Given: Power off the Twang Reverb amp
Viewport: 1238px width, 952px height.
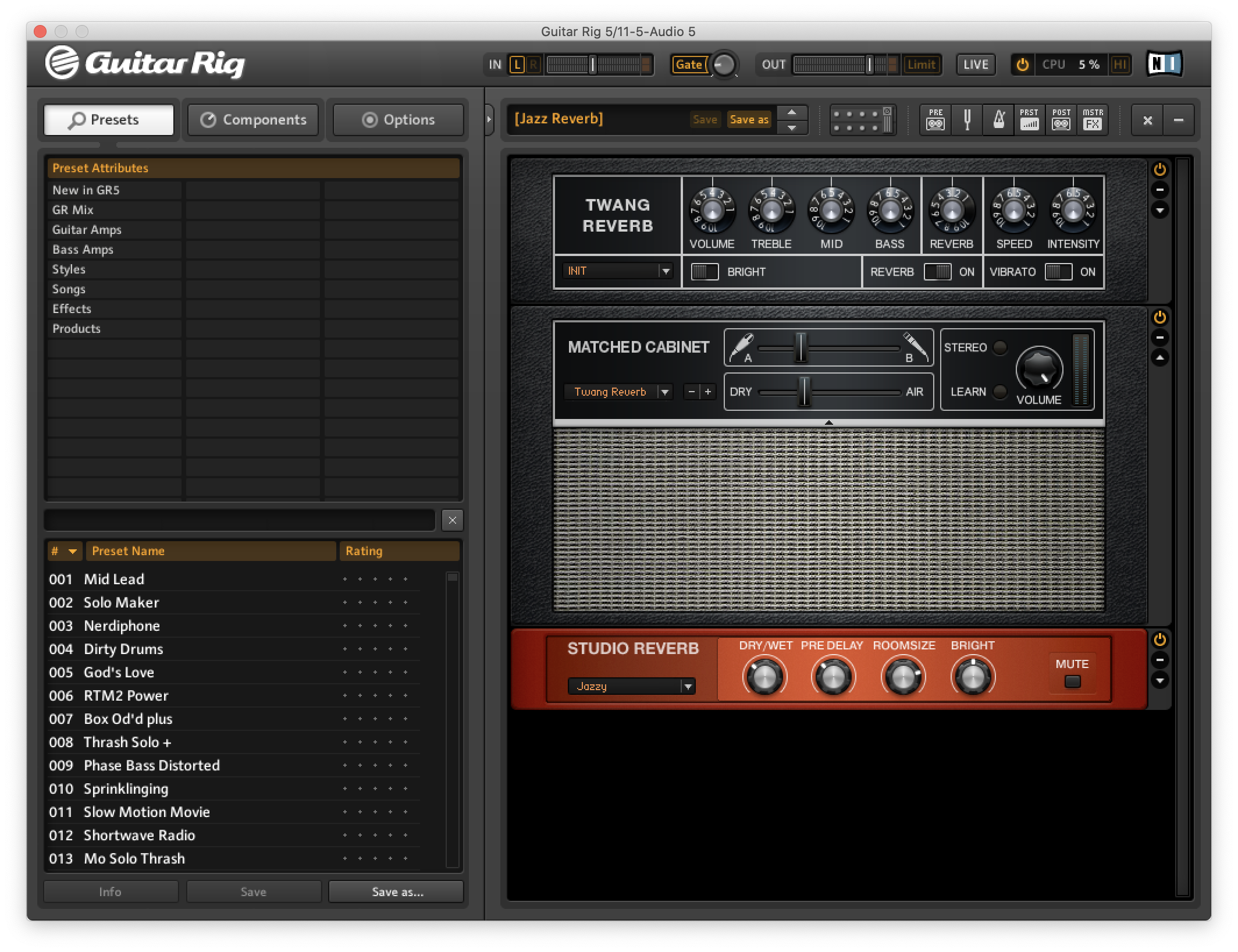Looking at the screenshot, I should click(1159, 169).
